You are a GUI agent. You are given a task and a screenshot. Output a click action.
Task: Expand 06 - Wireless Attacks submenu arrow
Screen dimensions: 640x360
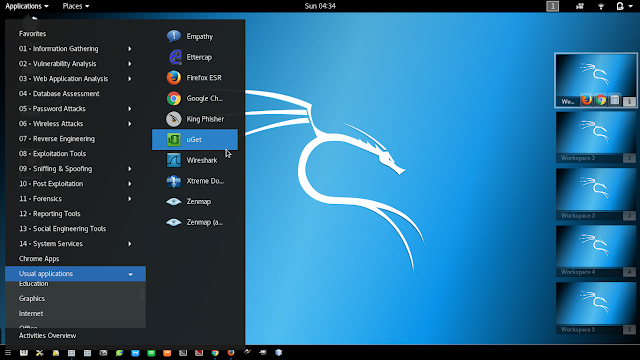pyautogui.click(x=130, y=124)
